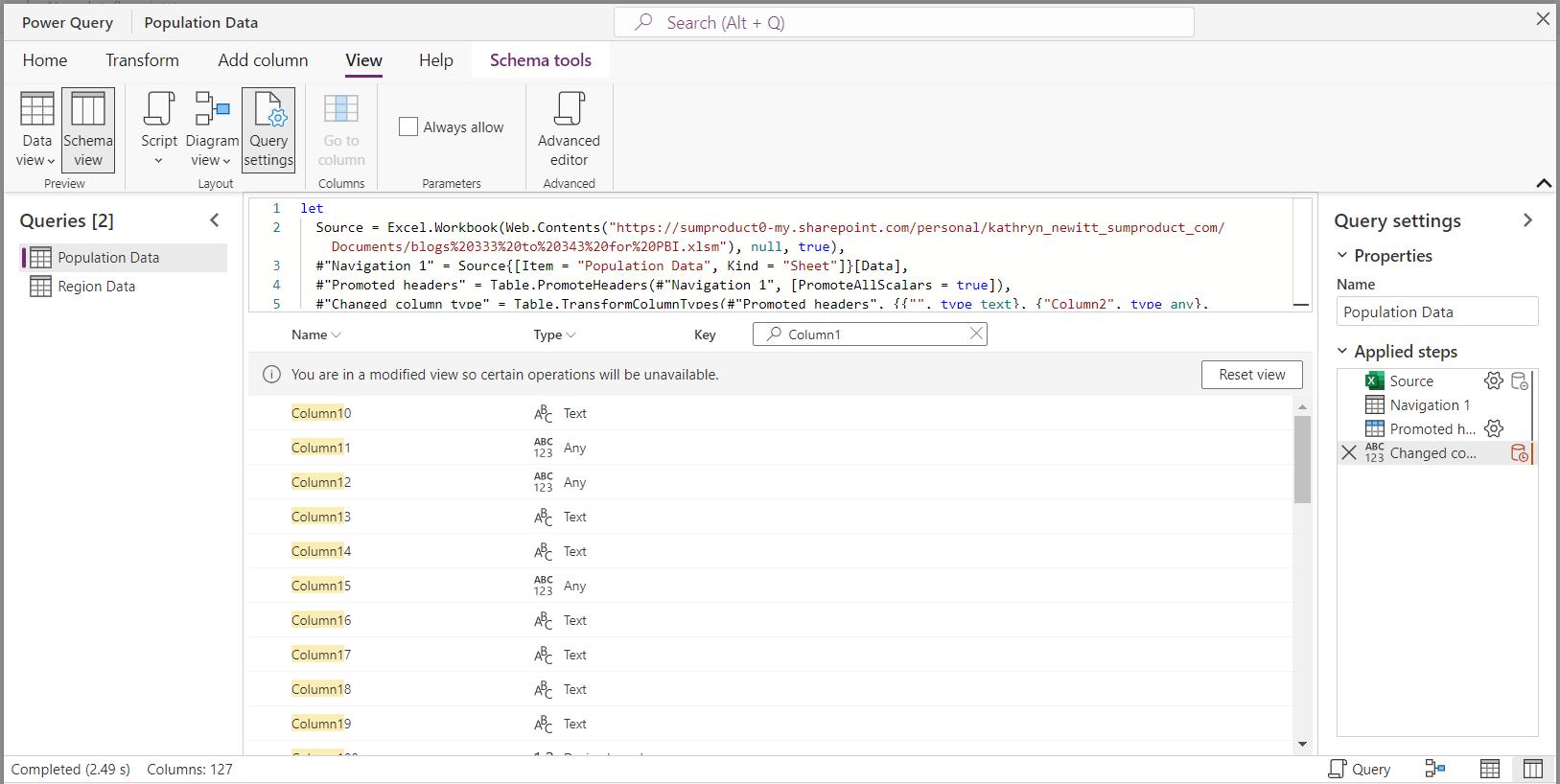The height and width of the screenshot is (784, 1560).
Task: Switch to data view in status bar
Action: [x=1490, y=769]
